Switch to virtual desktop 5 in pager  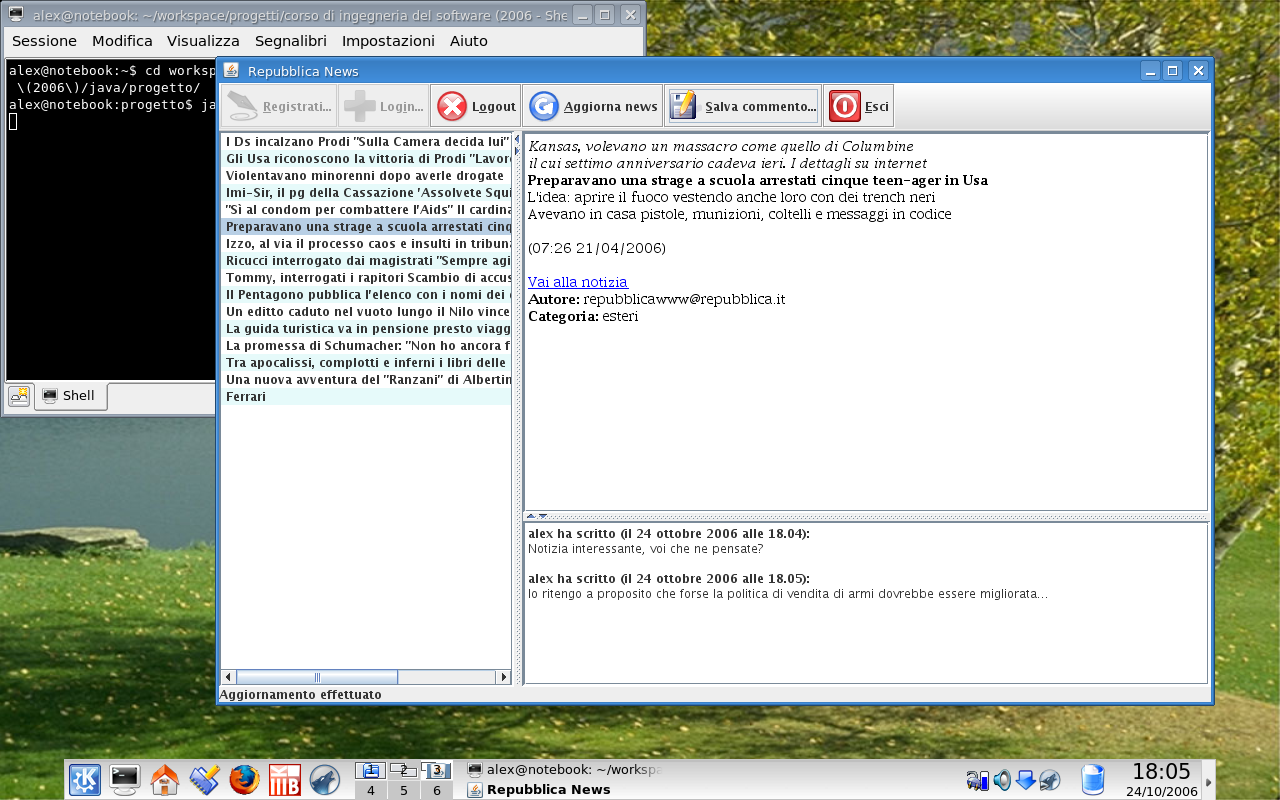tap(403, 790)
